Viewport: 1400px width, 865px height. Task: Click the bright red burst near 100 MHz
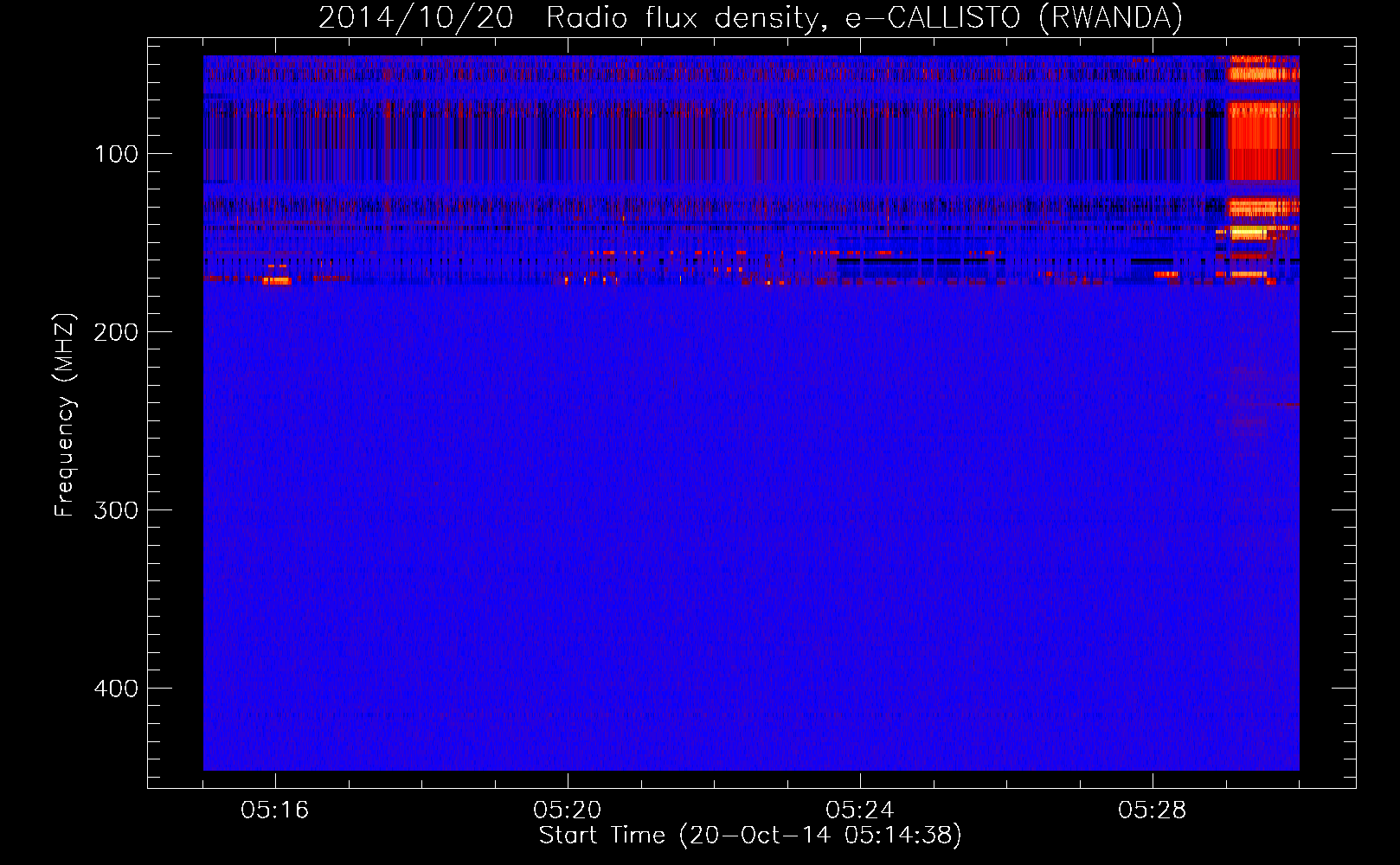(1264, 140)
